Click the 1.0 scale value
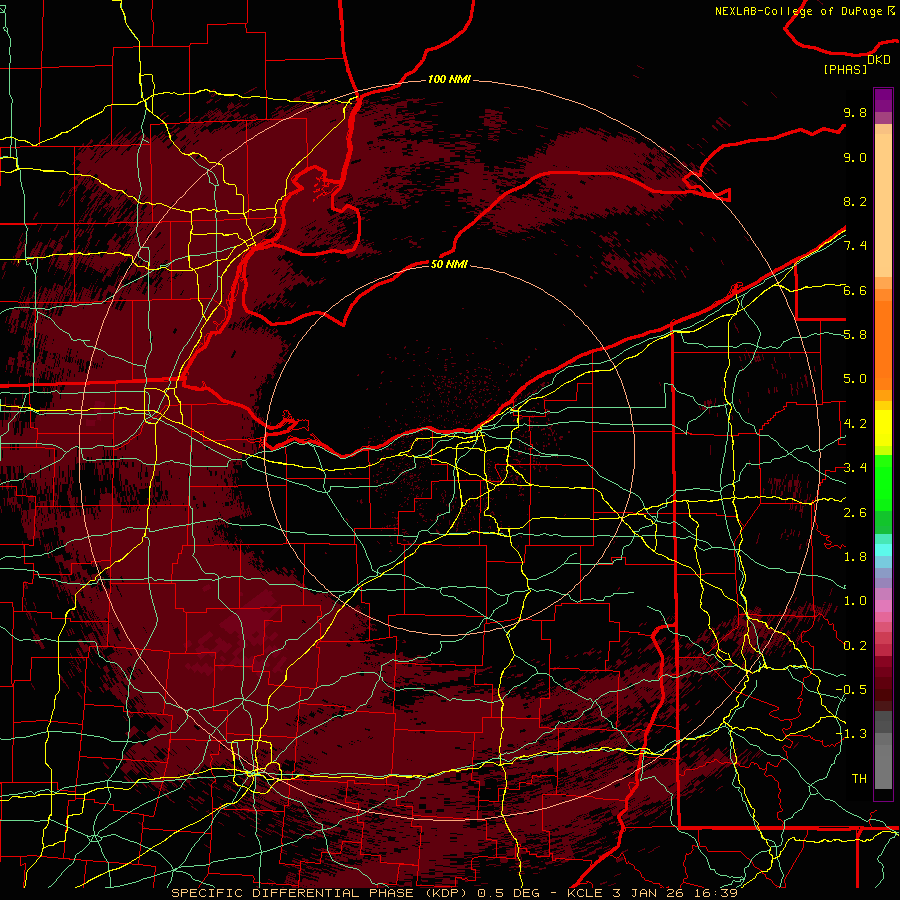900x900 pixels. point(855,601)
